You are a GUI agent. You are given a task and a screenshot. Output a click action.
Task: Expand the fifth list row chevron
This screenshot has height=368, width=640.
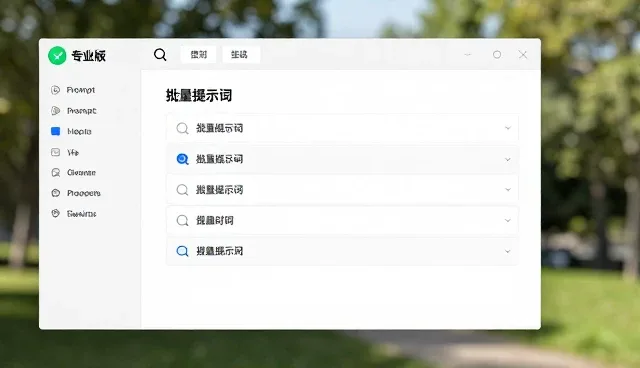(x=508, y=251)
